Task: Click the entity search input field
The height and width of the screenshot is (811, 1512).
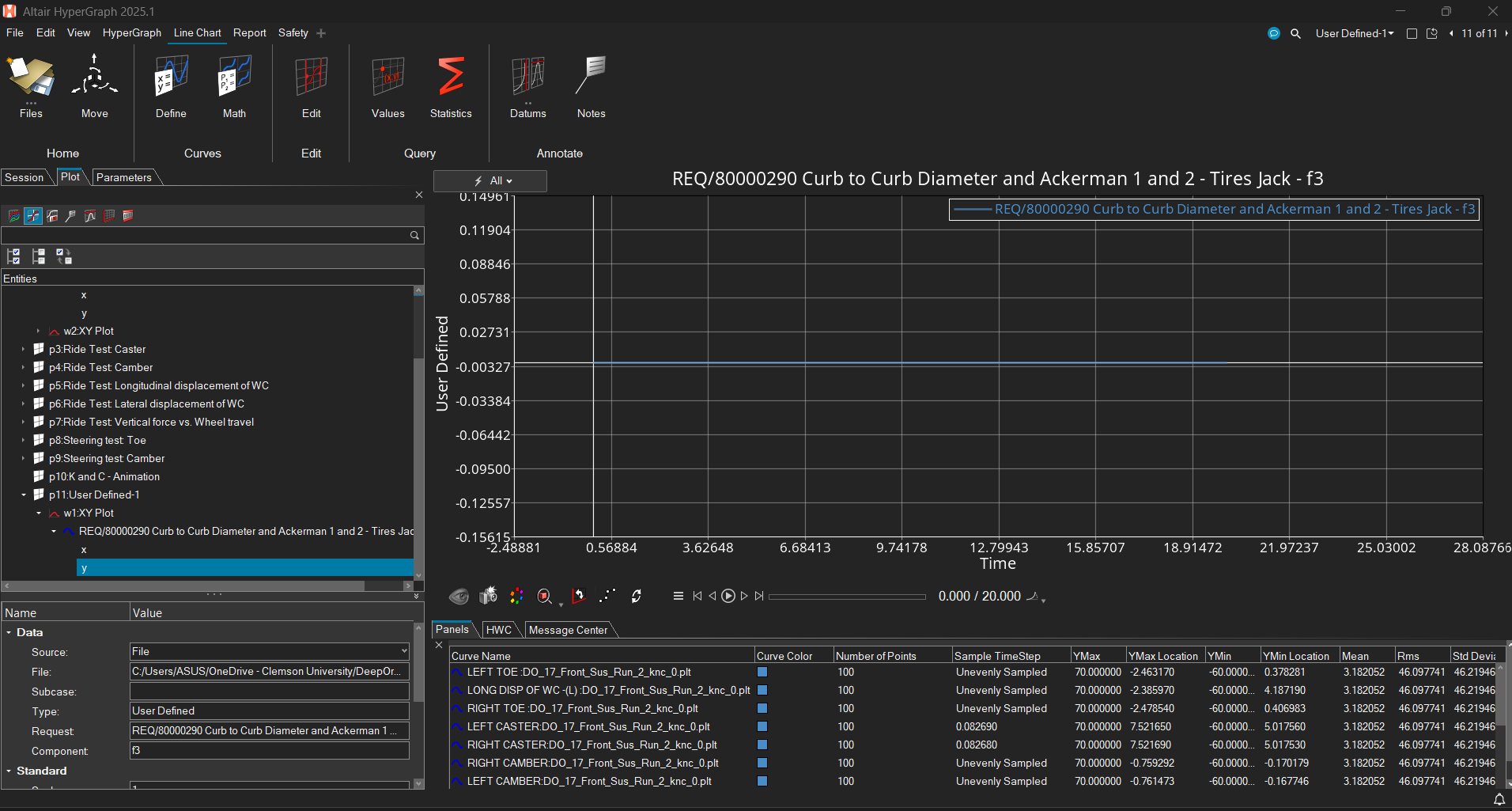Action: [x=206, y=235]
